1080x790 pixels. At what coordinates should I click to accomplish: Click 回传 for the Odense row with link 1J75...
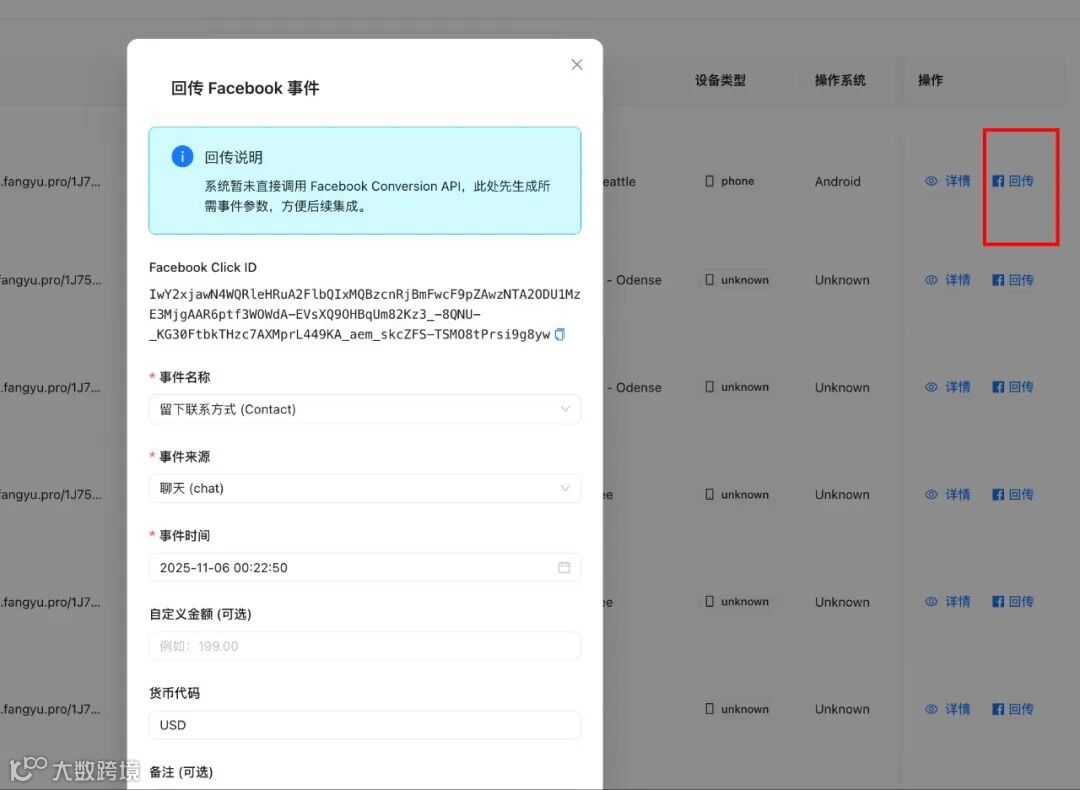(x=1013, y=280)
